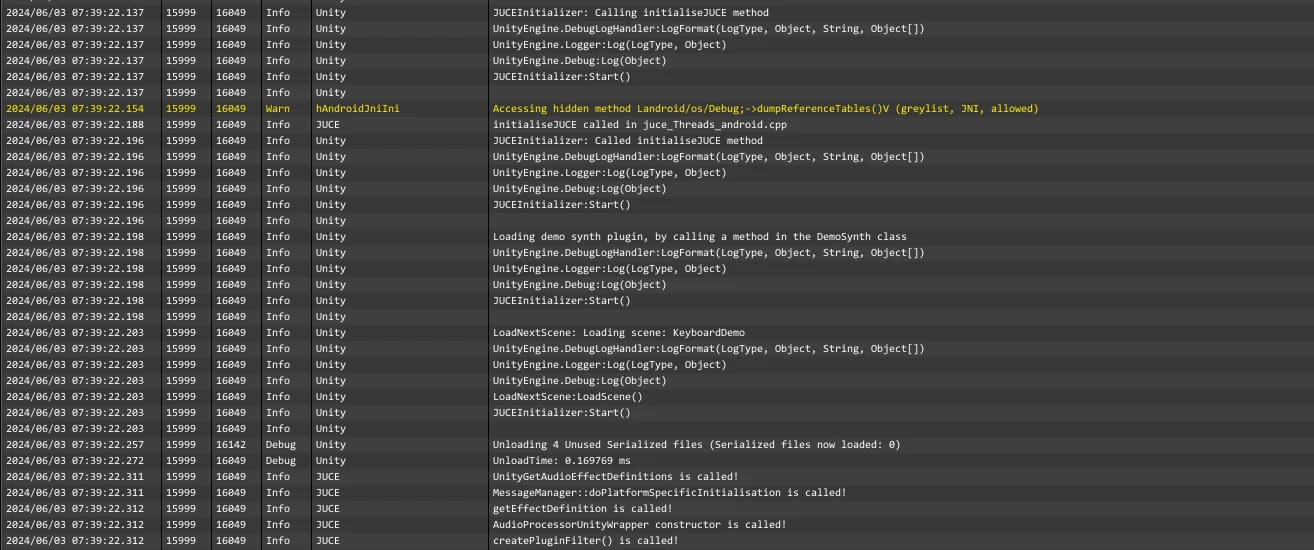Image resolution: width=1314 pixels, height=550 pixels.
Task: Click the 'hAndroidJniIni' tag cell
Action: (357, 109)
